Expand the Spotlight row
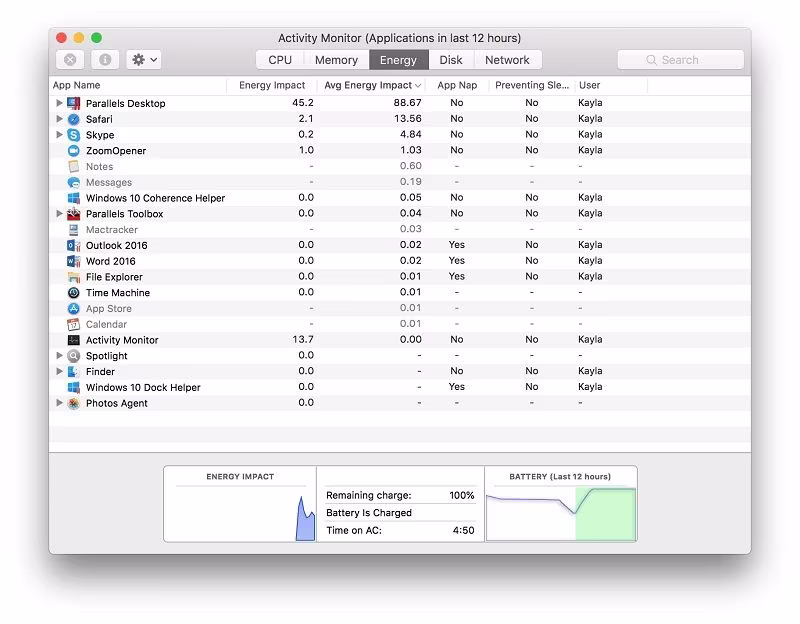The image size is (800, 624). point(59,356)
